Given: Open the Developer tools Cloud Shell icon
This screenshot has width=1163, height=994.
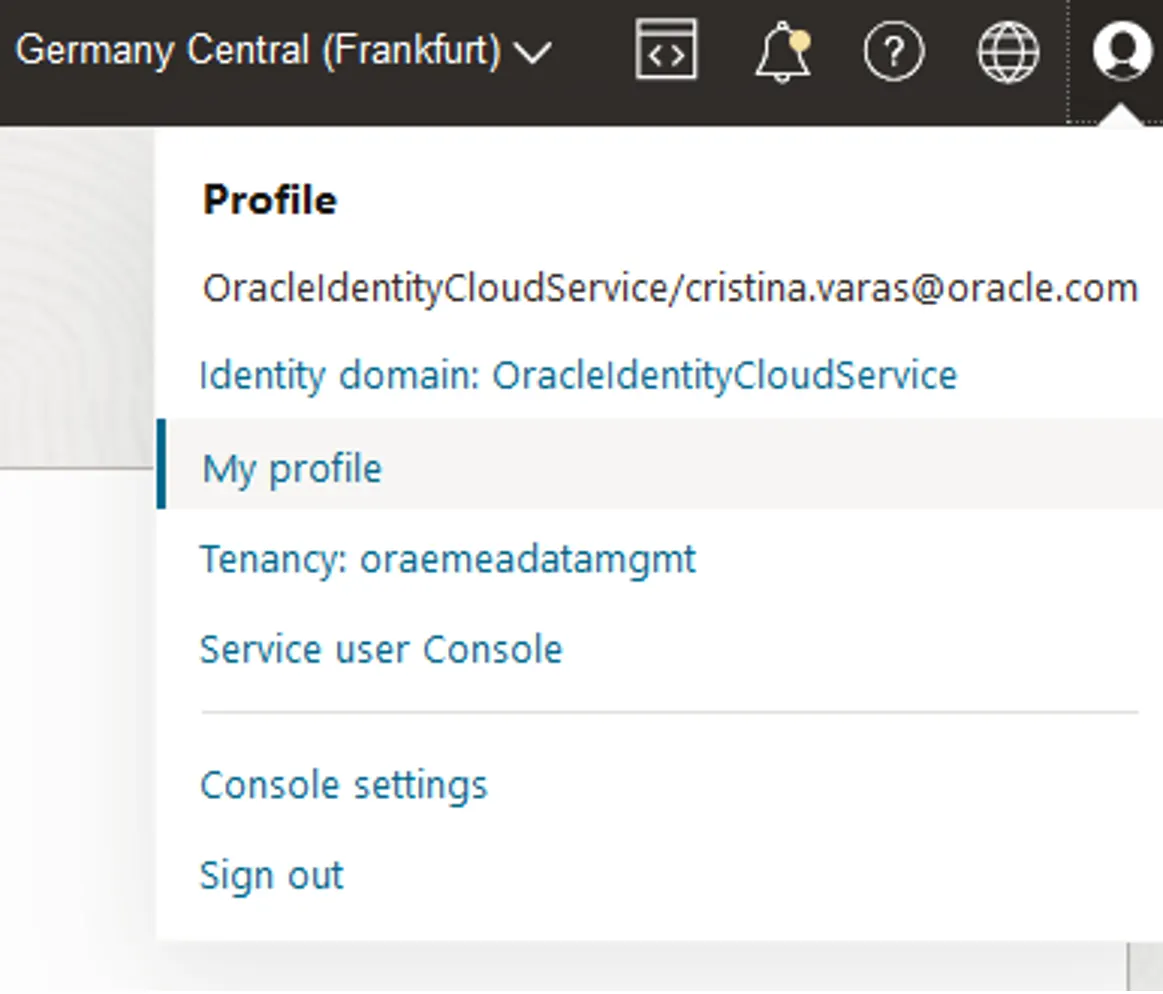Looking at the screenshot, I should (666, 50).
